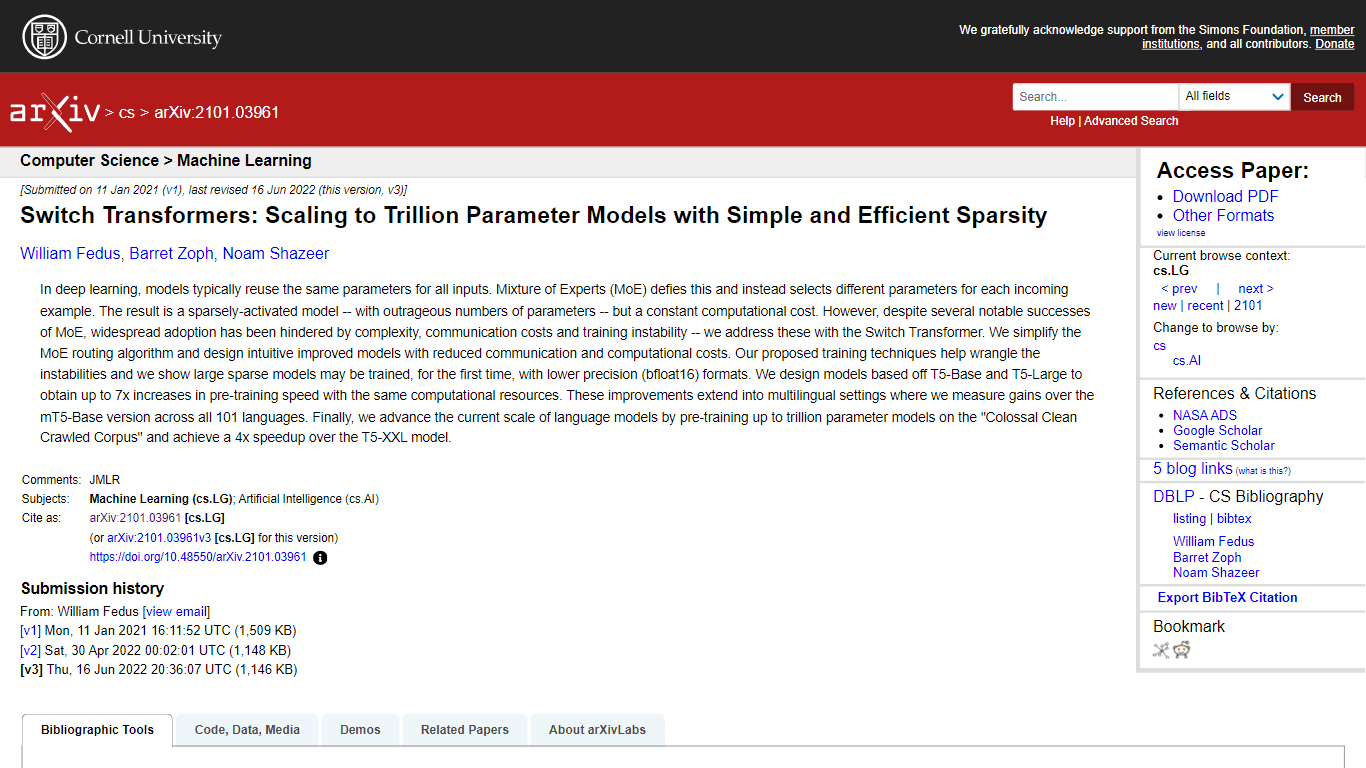
Task: Open arXiv:2101.03961 cite-as link
Action: tap(135, 518)
